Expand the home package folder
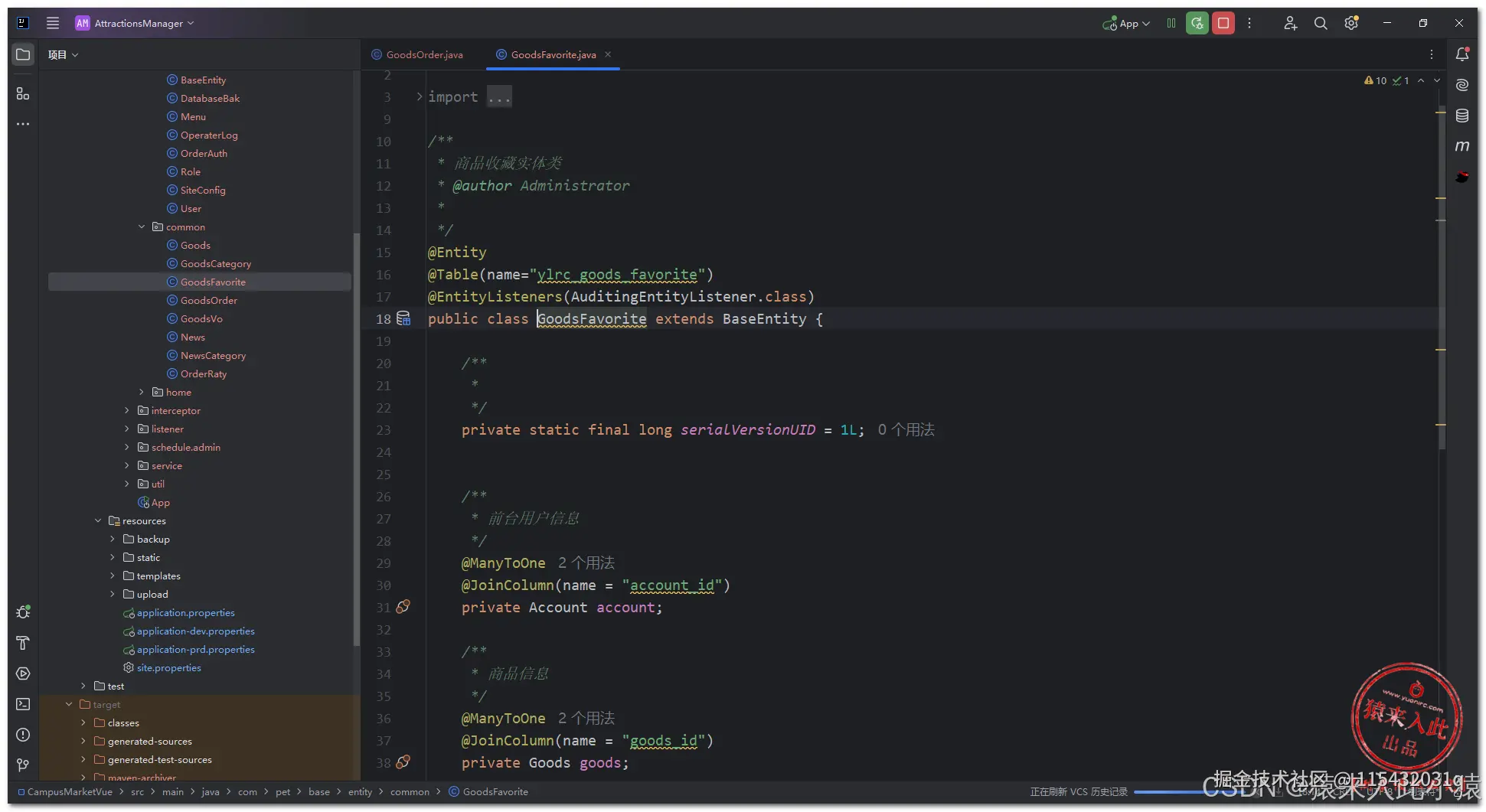Image resolution: width=1486 pixels, height=812 pixels. (x=142, y=393)
